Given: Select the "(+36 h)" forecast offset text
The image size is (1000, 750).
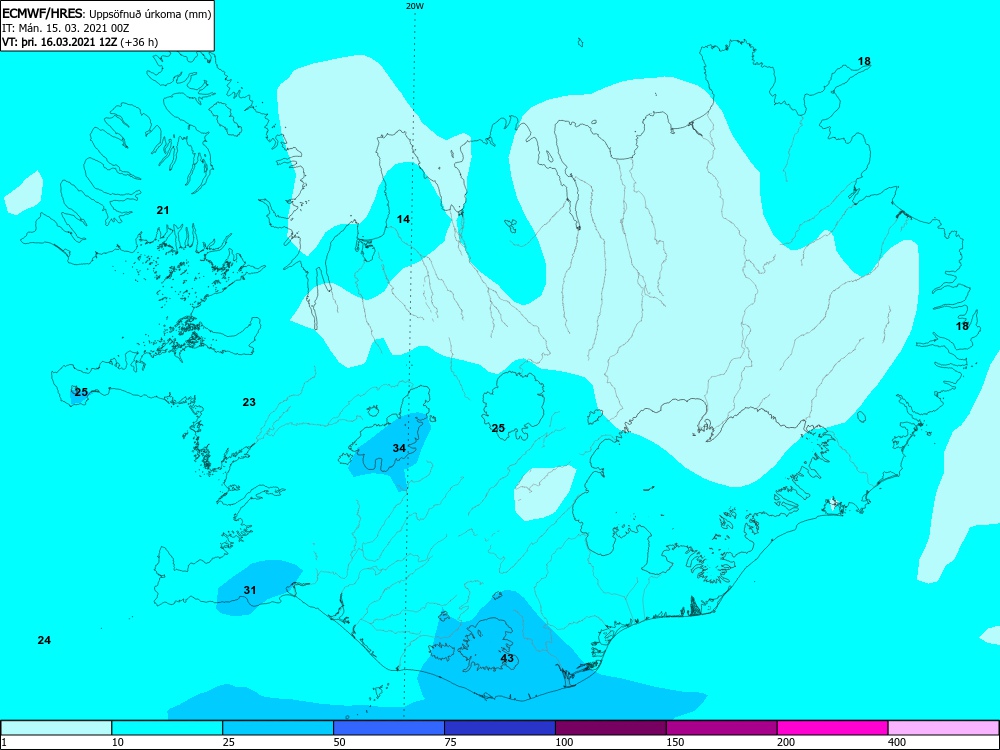Looking at the screenshot, I should (x=139, y=42).
